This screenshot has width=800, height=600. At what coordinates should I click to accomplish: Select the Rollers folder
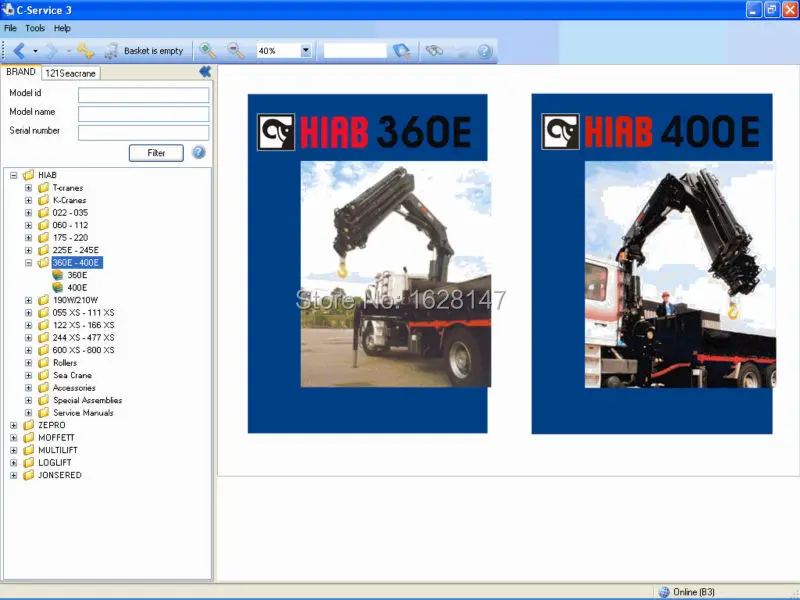[x=65, y=363]
